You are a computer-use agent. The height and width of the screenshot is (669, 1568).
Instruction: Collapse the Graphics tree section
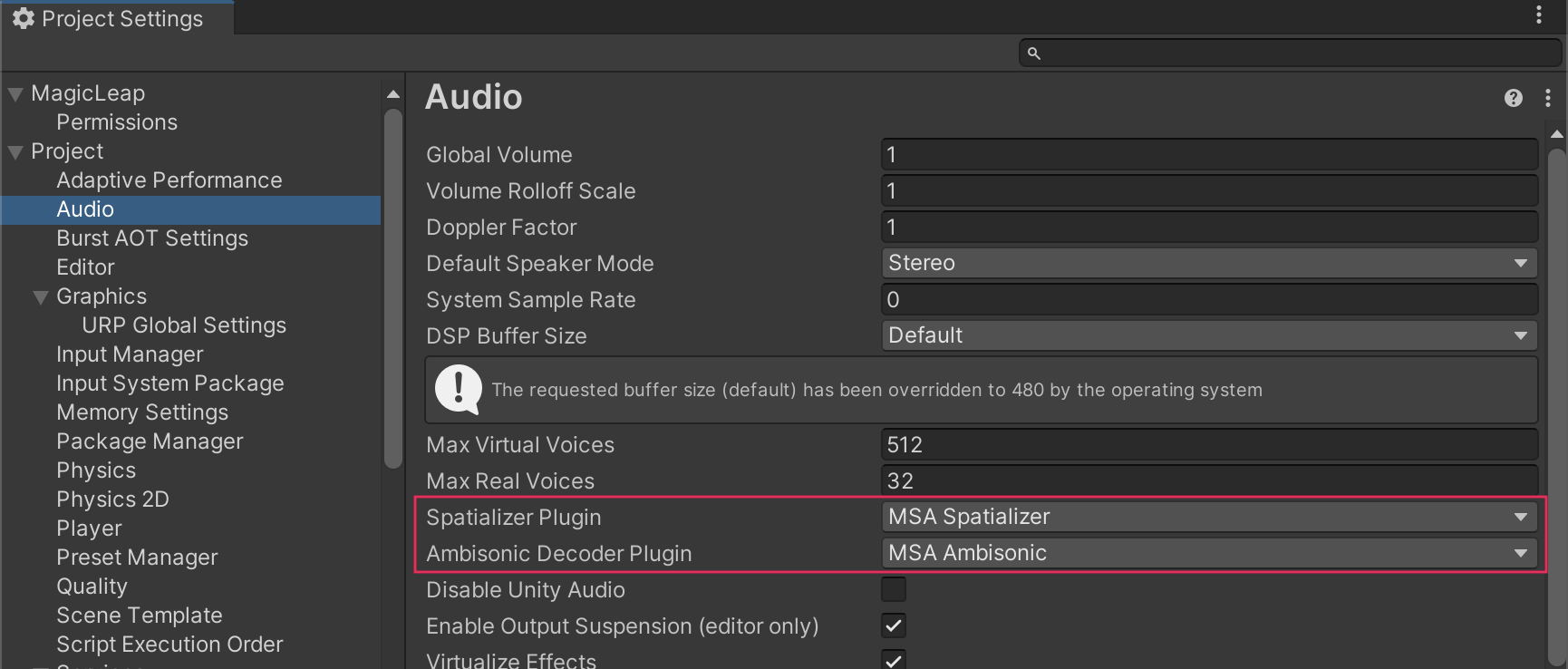click(41, 297)
